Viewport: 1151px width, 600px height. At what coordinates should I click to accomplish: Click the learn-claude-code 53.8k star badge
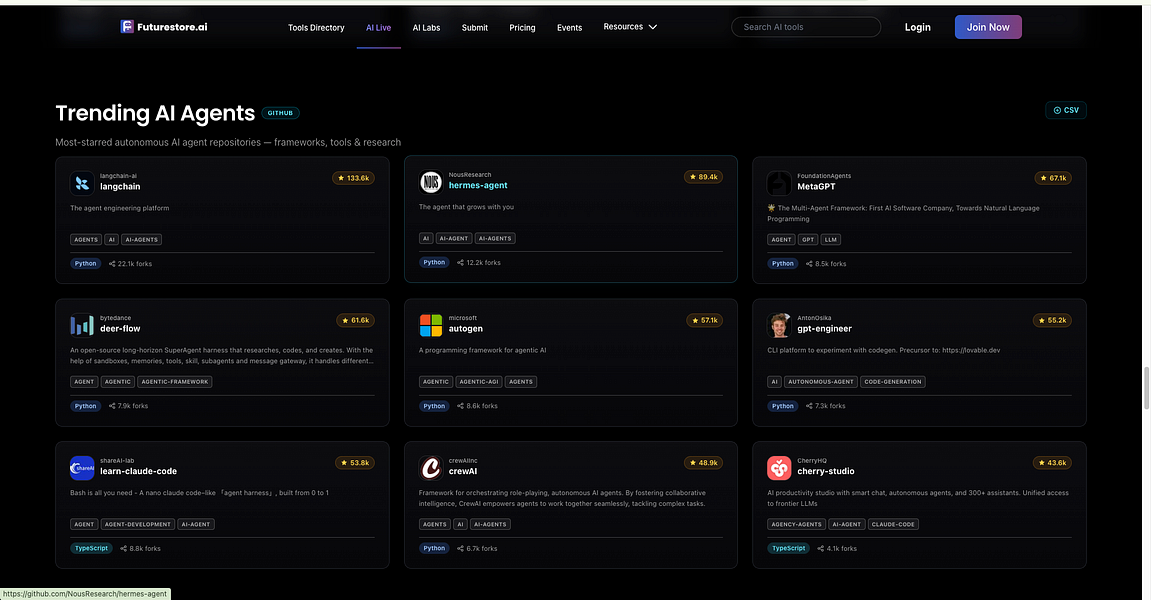[355, 463]
